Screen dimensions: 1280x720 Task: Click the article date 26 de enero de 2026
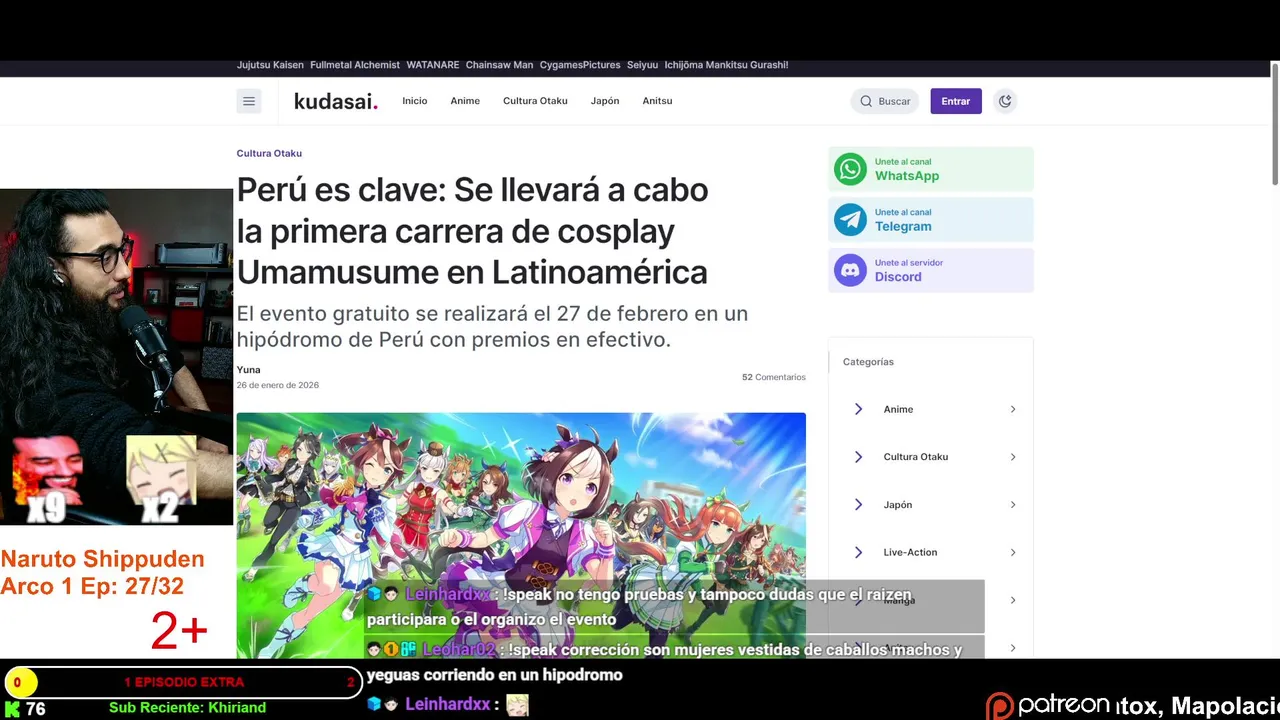click(278, 385)
